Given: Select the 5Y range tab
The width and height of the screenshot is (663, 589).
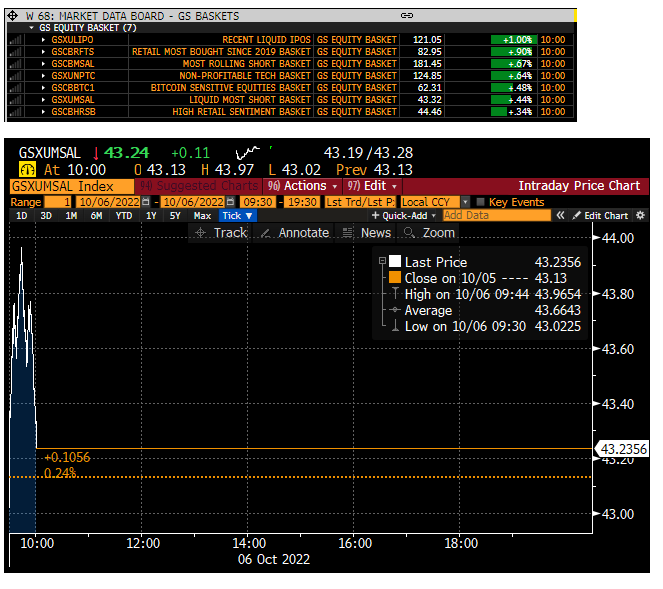Looking at the screenshot, I should point(175,216).
